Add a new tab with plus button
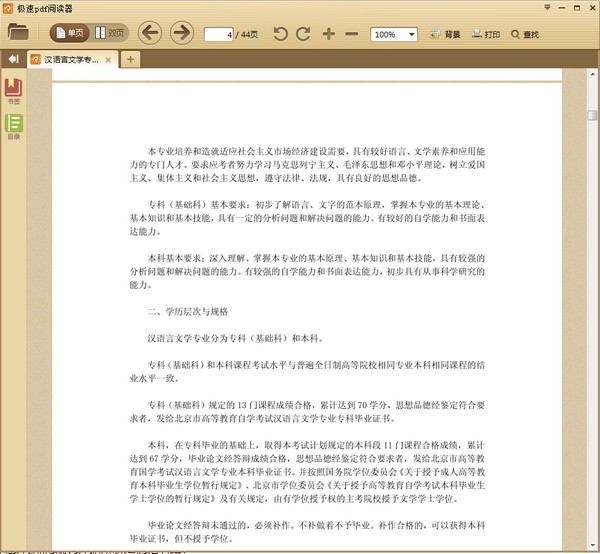Screen dimensions: 600x554 (130, 59)
